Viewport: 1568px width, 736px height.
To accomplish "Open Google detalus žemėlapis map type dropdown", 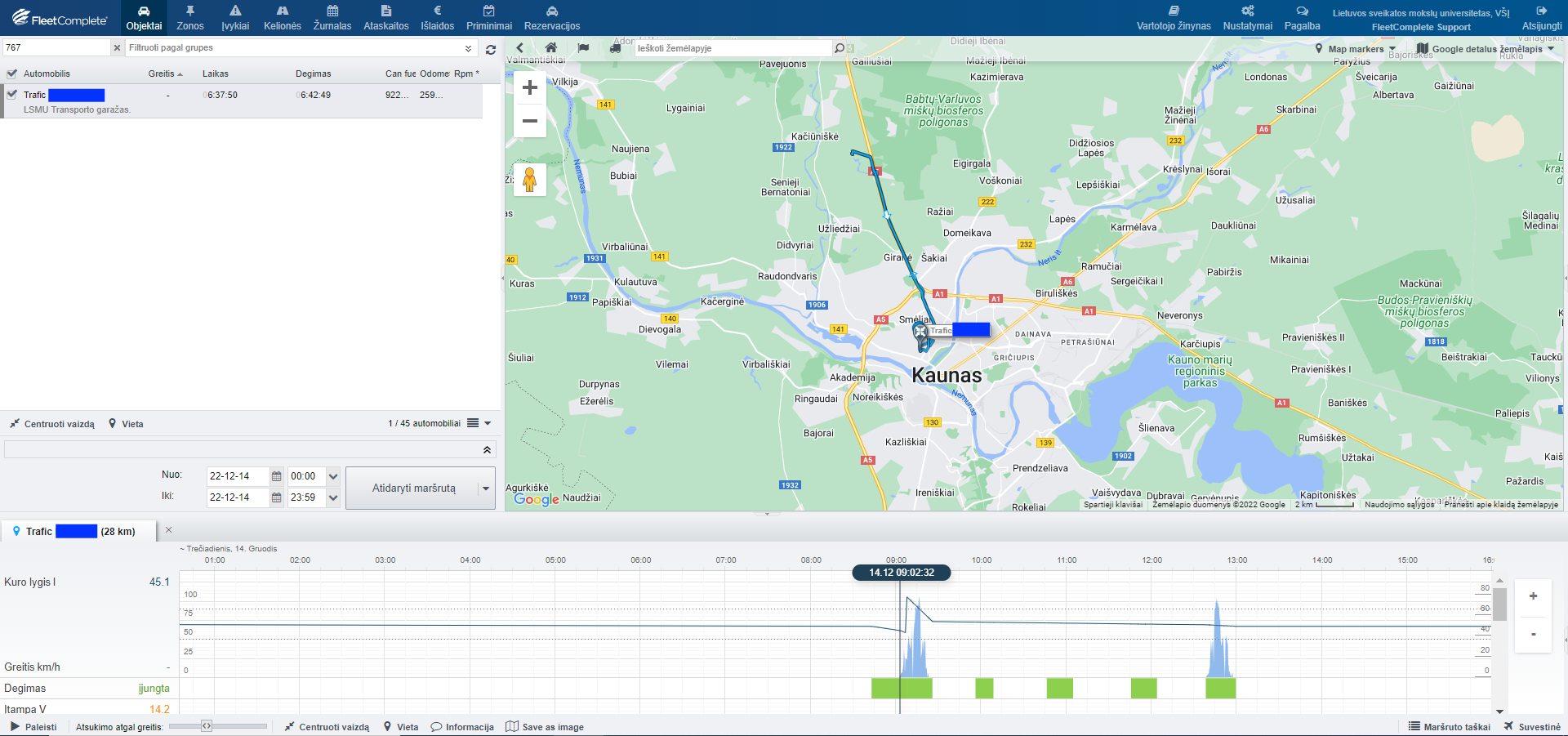I will pos(1486,49).
